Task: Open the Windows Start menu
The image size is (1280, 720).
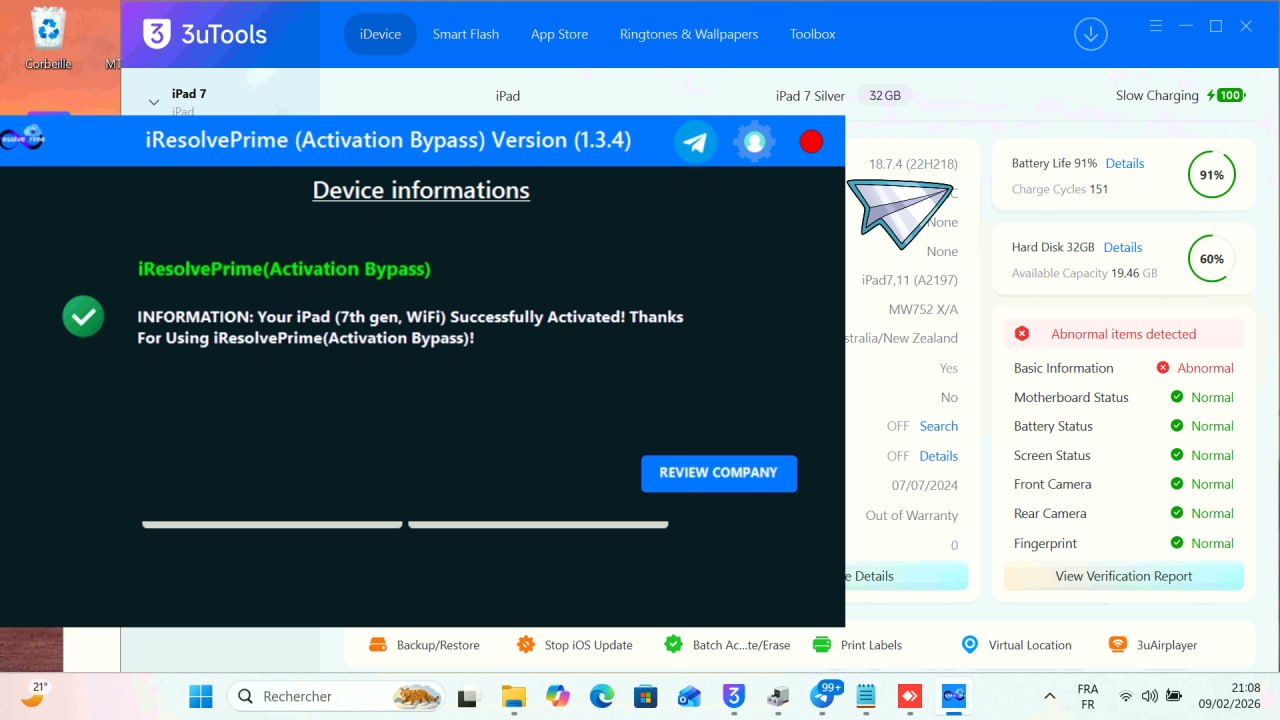Action: coord(201,696)
